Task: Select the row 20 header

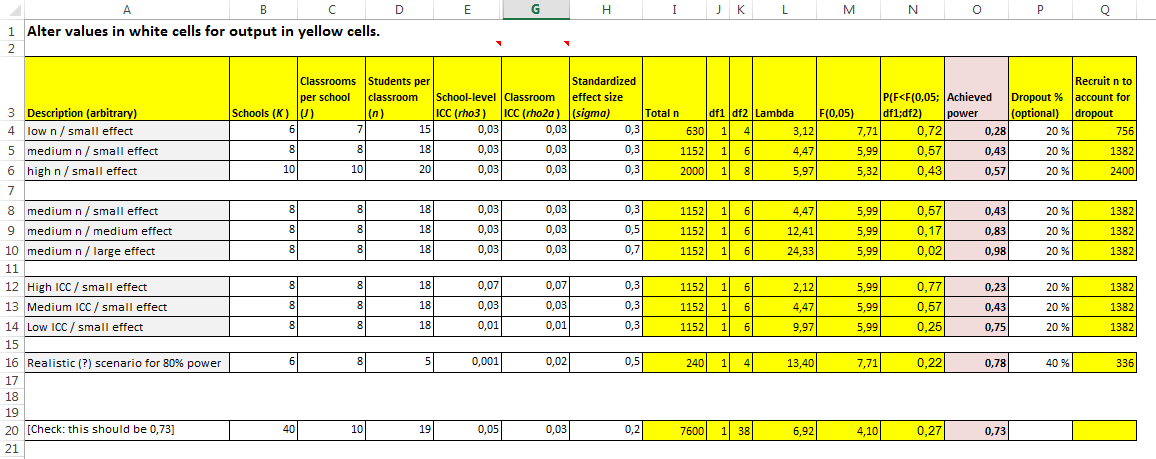Action: coord(11,430)
